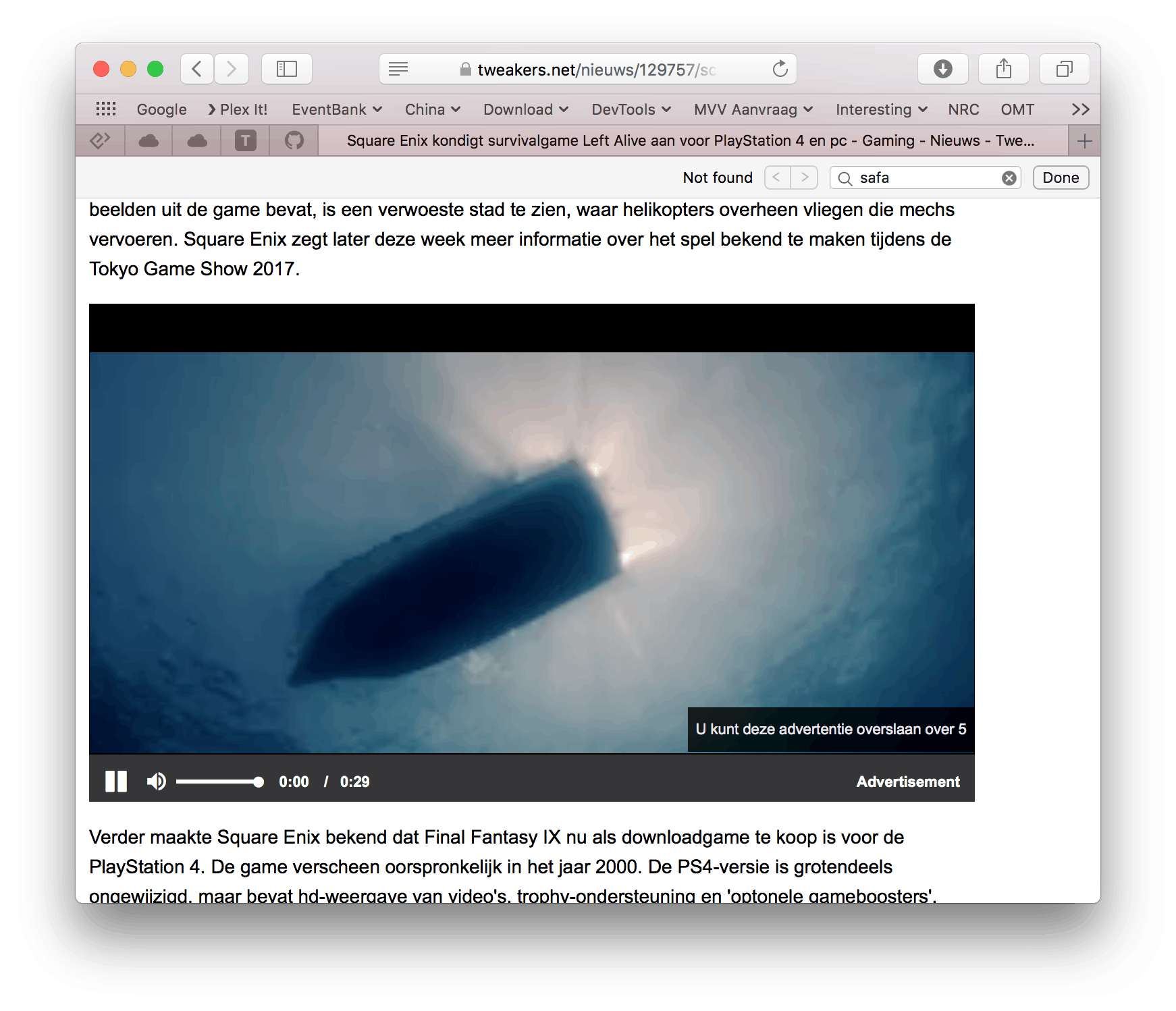
Task: Expand the MVV Aanvraag bookmarks folder
Action: (x=753, y=109)
